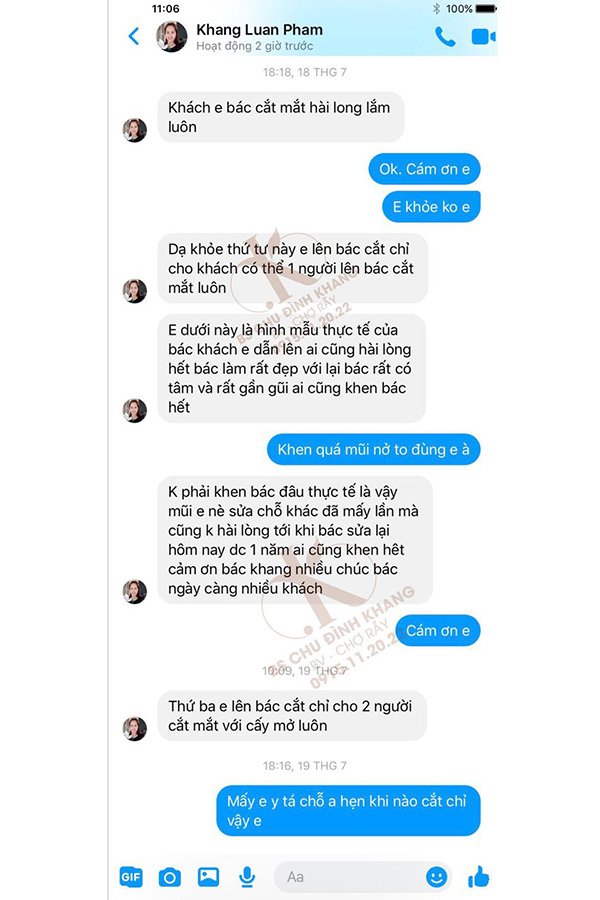Tap the 'Mấy e y tá chỗ a' message
This screenshot has width=600, height=900.
pos(348,810)
